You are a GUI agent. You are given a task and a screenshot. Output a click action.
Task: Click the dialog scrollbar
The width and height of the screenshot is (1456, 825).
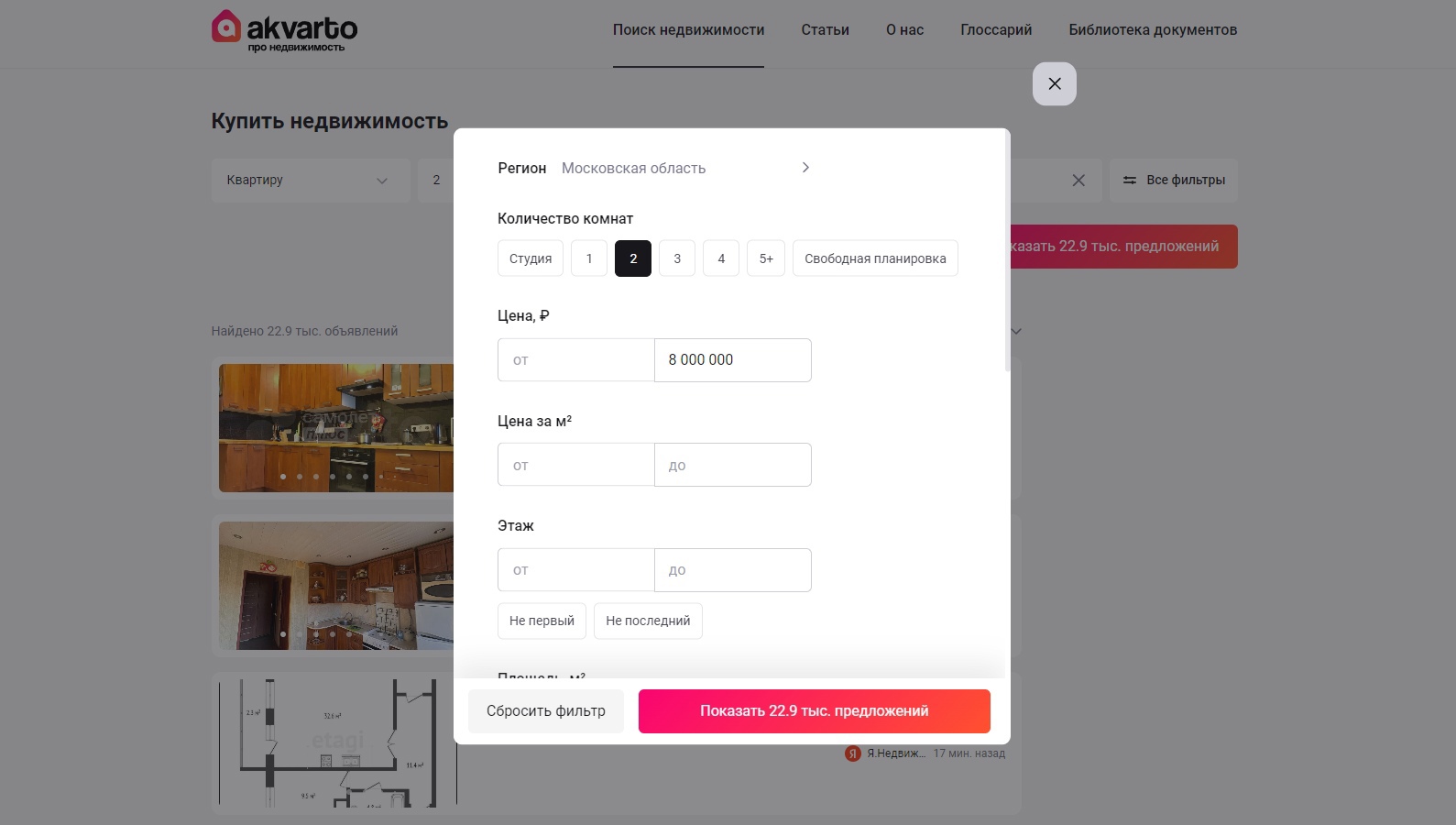click(1008, 252)
